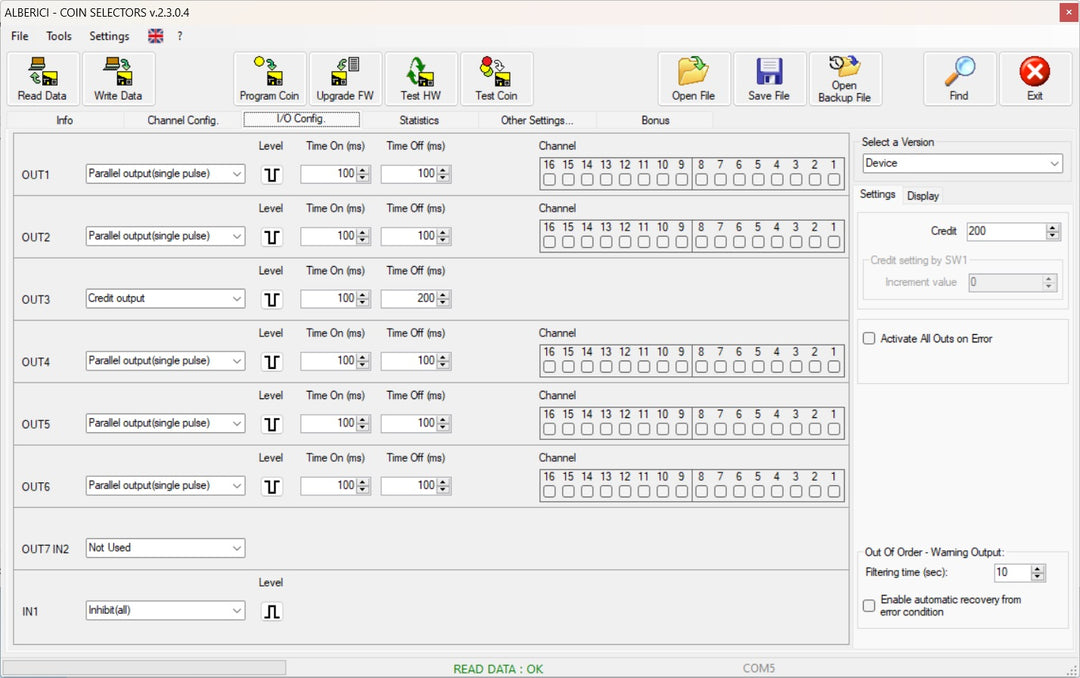
Task: Open the Select a Version dropdown
Action: coord(1055,163)
